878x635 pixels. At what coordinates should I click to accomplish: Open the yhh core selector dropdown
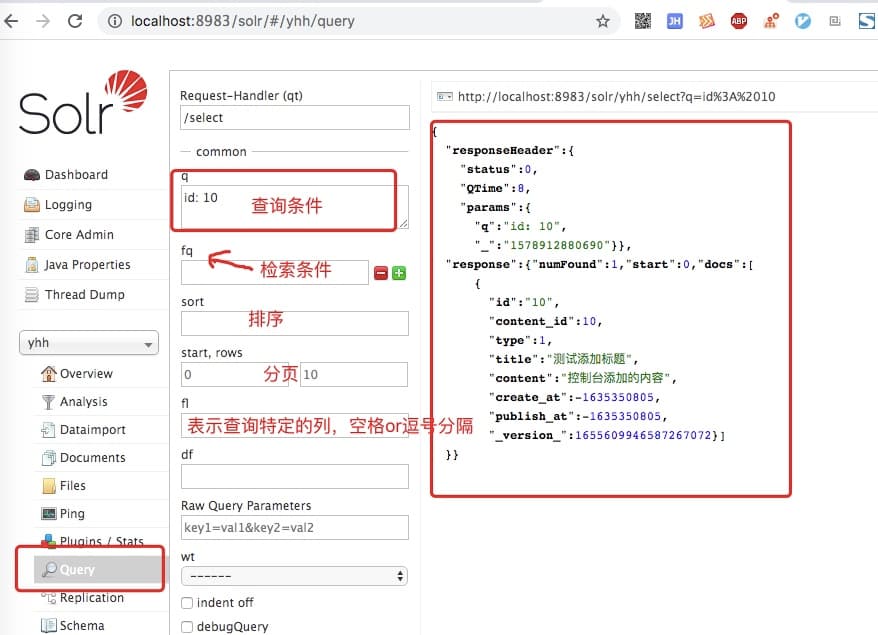[x=89, y=343]
